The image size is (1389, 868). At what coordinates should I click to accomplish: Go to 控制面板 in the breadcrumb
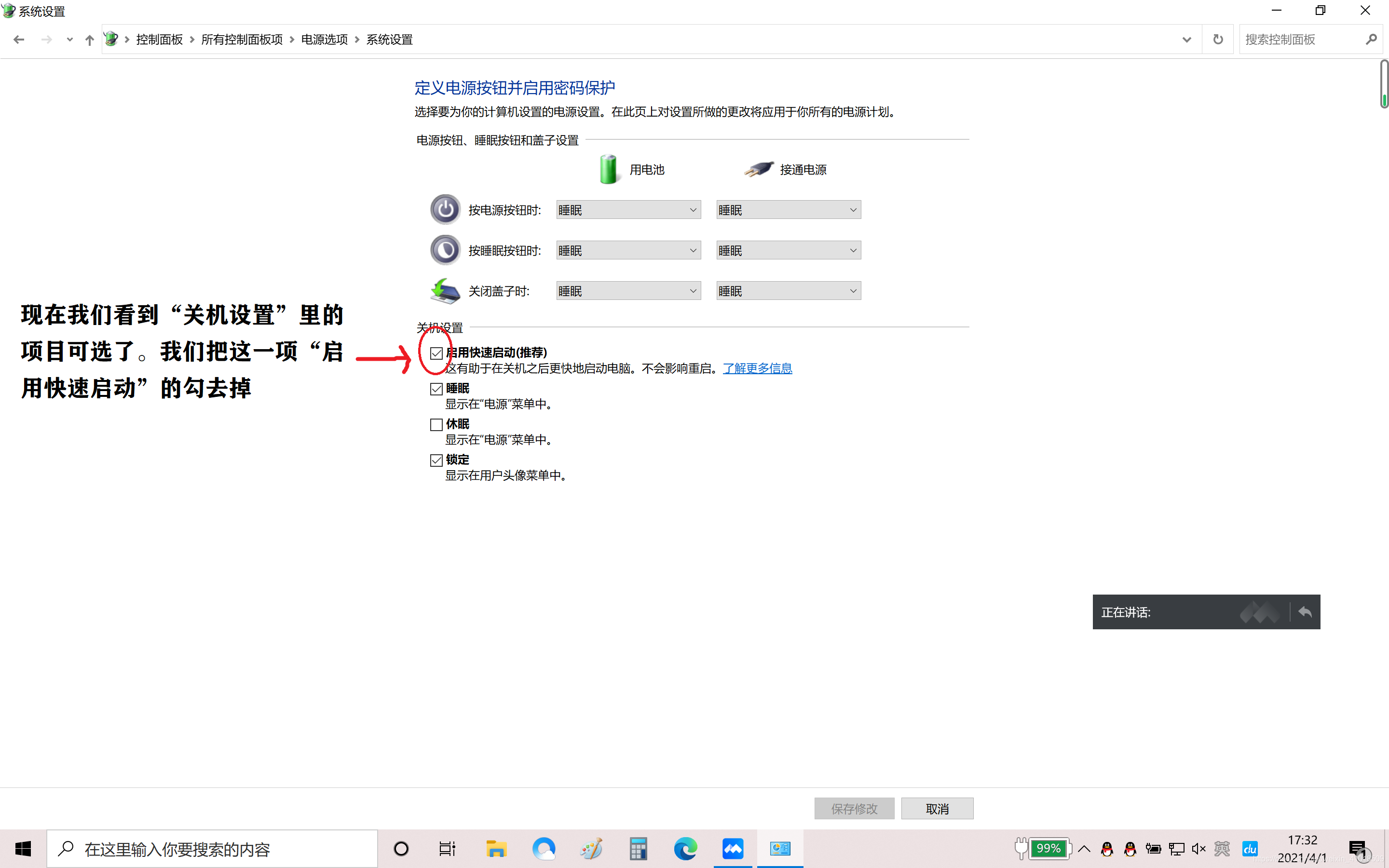(x=159, y=40)
